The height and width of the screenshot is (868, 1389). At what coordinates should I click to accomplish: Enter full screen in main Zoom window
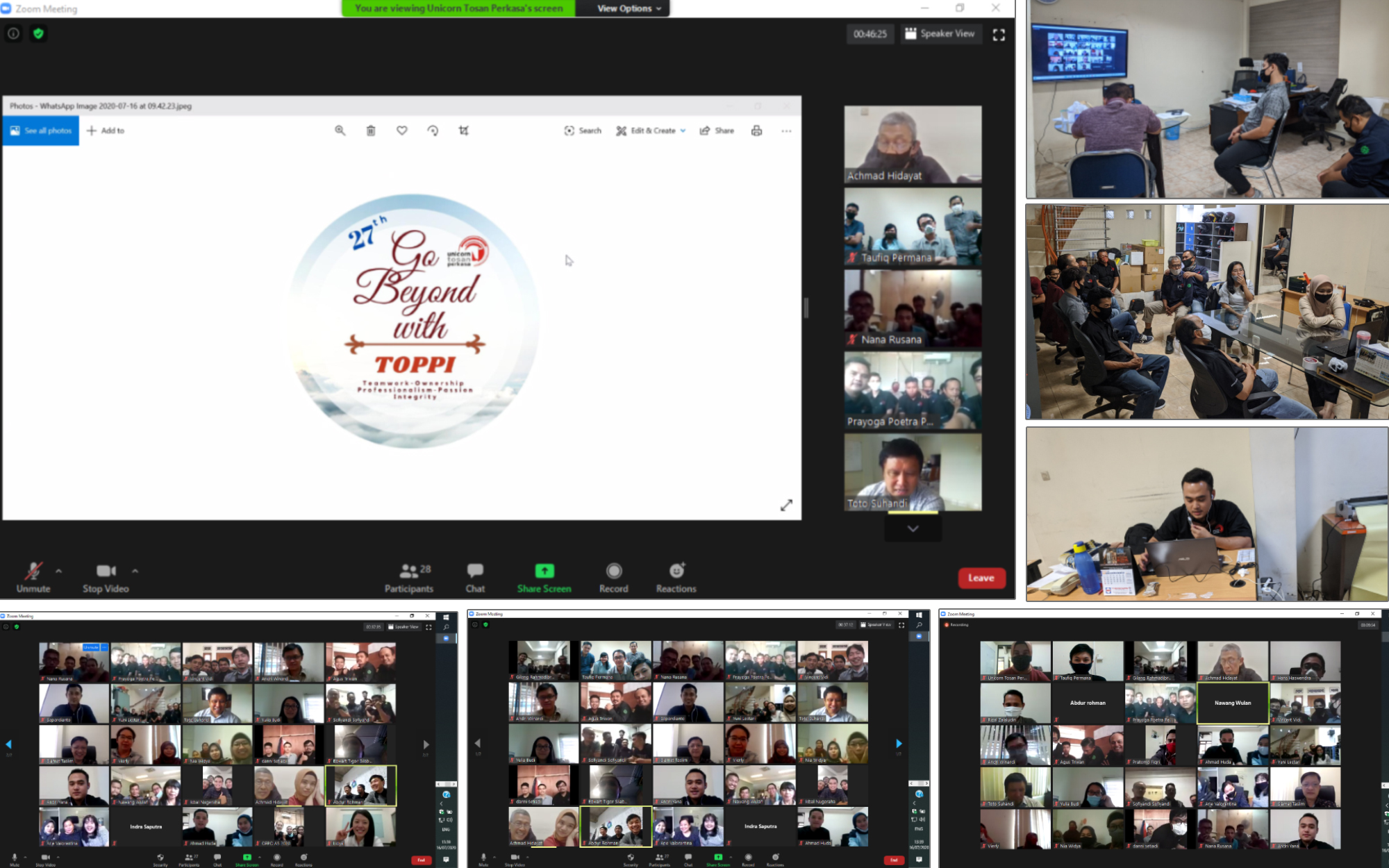click(x=999, y=34)
